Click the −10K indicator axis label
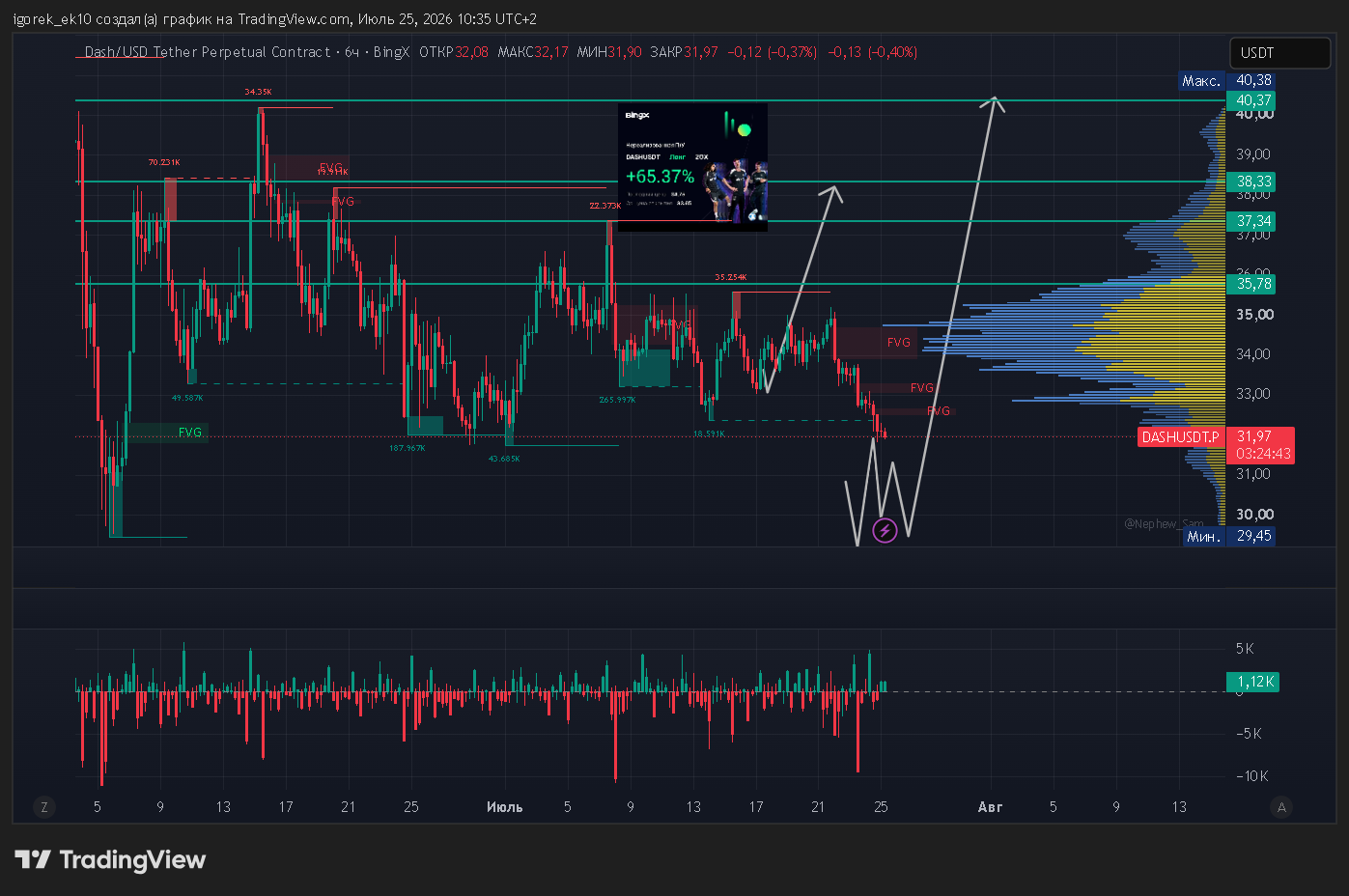The width and height of the screenshot is (1349, 896). [x=1252, y=776]
